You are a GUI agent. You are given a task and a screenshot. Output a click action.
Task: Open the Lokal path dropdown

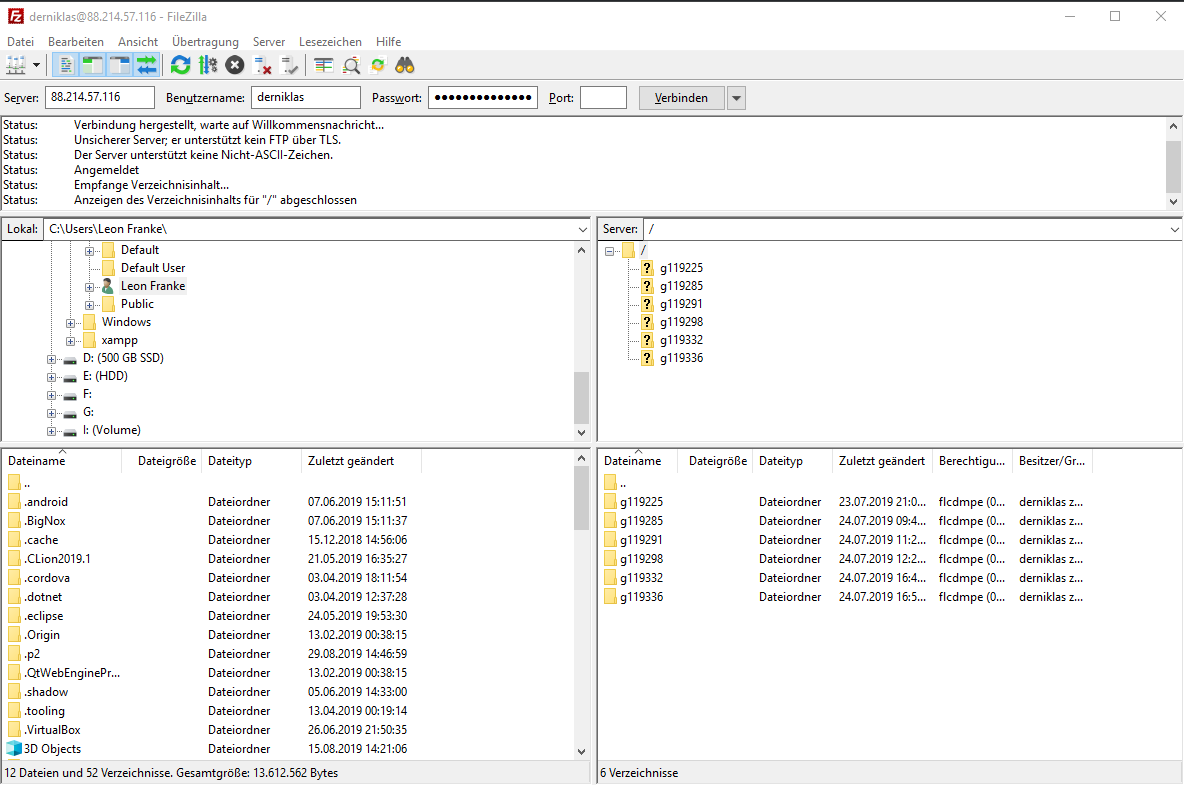(x=583, y=229)
